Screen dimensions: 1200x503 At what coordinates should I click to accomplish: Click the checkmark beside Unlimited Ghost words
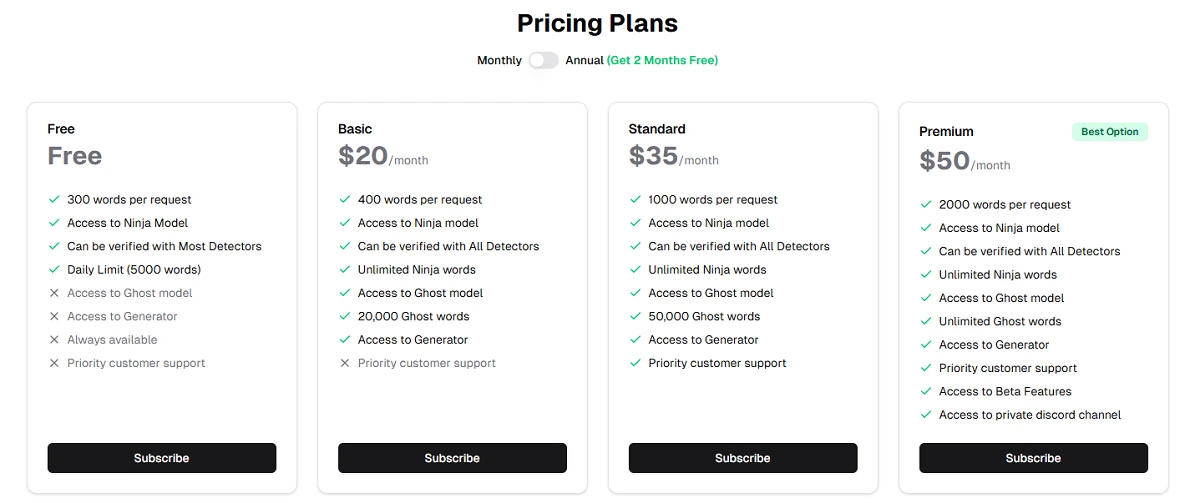926,321
